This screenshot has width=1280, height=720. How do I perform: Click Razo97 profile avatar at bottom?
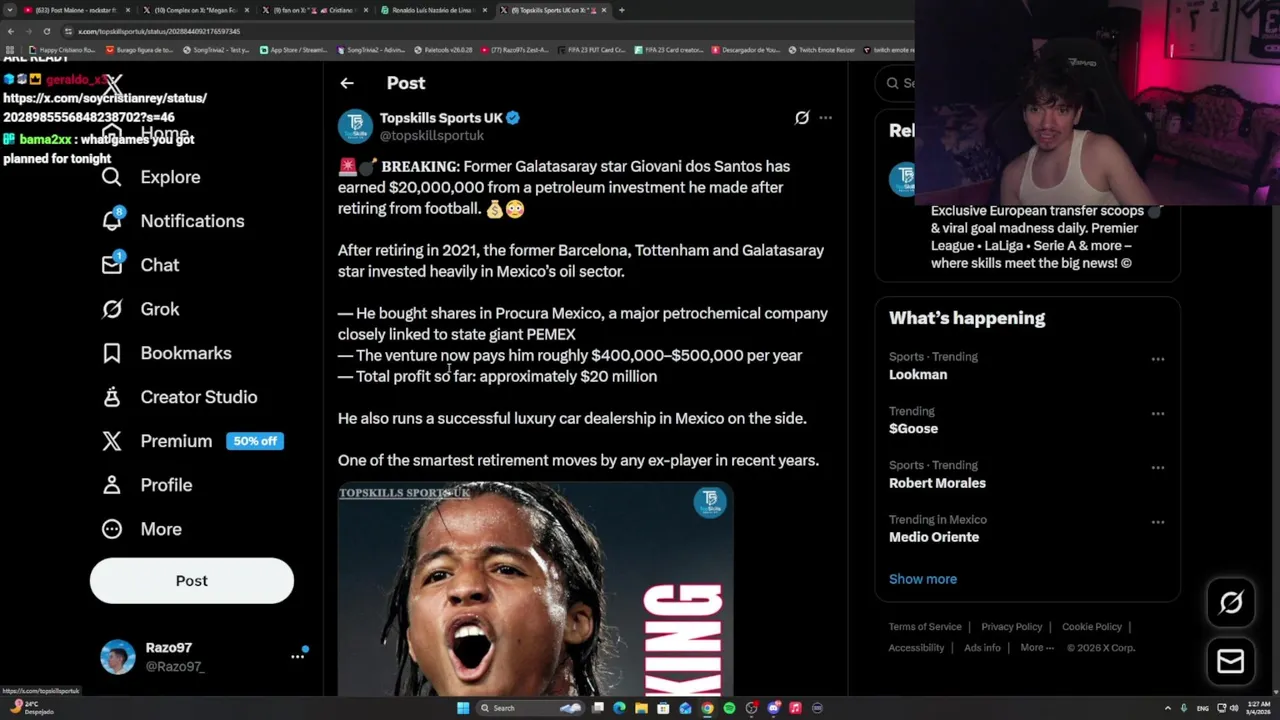coord(118,657)
